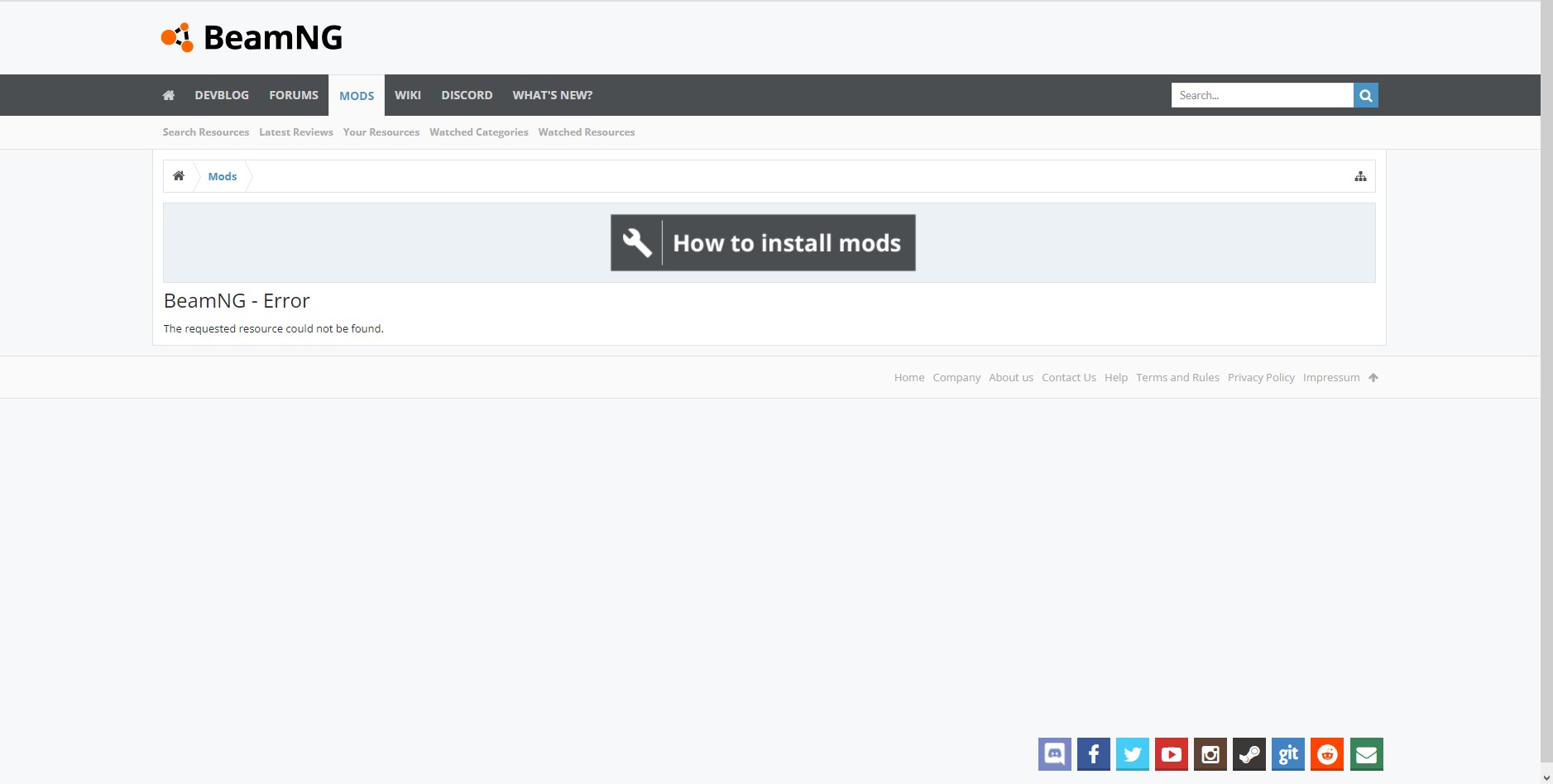Open the Twitter social icon
This screenshot has height=784, width=1553.
tap(1133, 754)
